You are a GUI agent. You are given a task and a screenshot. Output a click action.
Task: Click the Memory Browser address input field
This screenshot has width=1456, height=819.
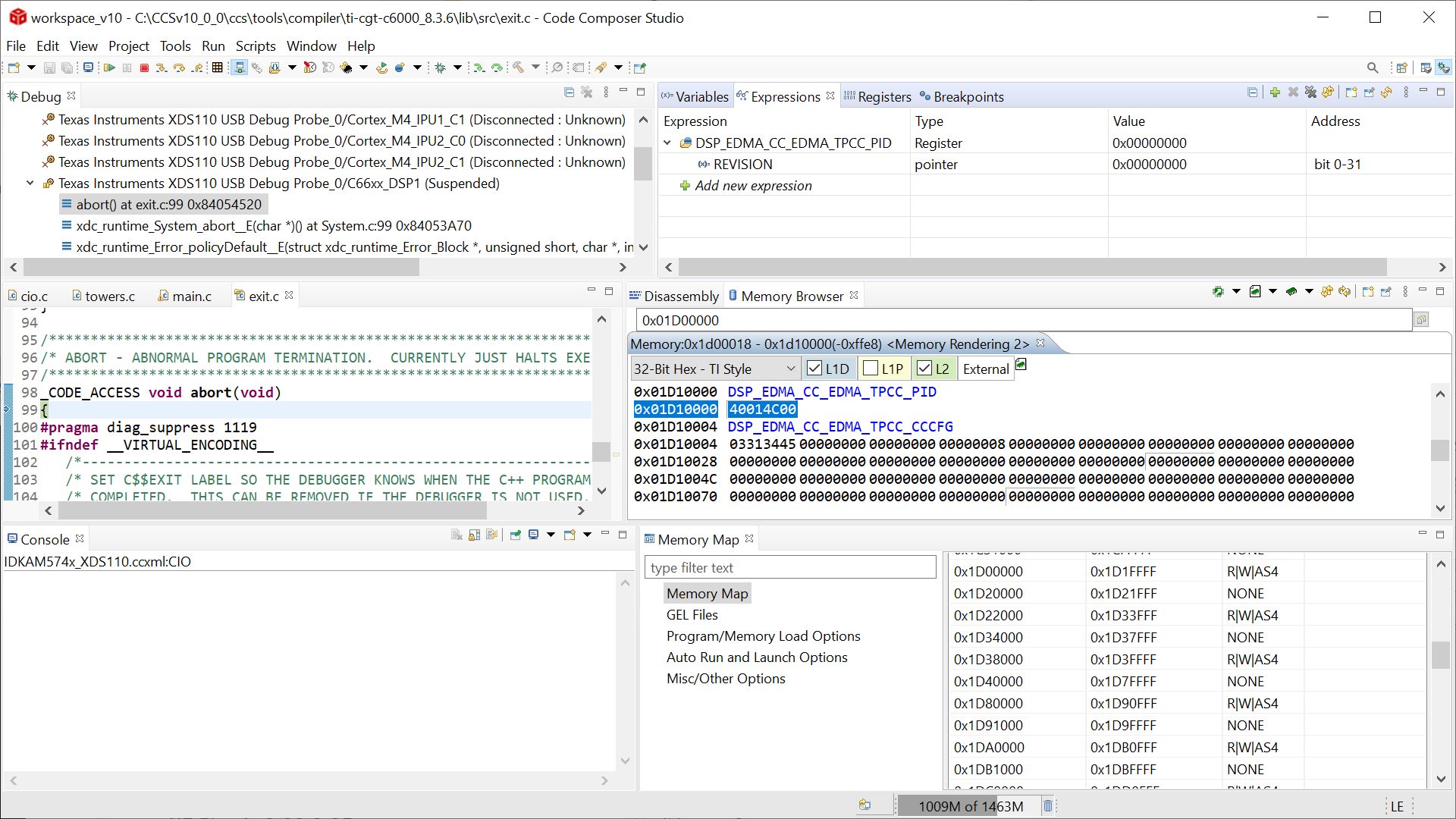1024,320
